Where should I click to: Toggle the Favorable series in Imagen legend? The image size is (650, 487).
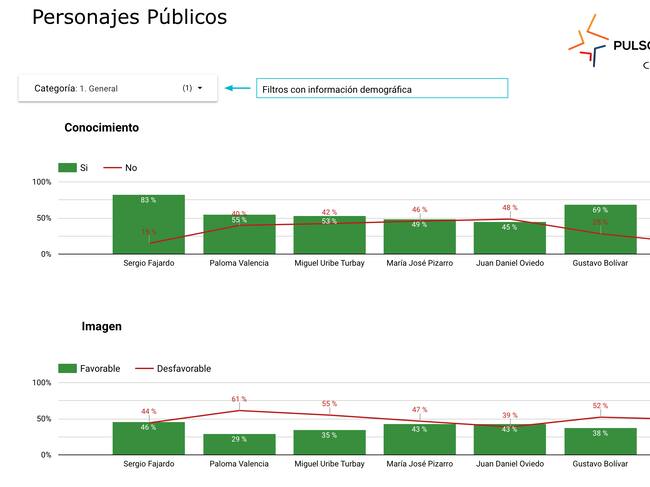coord(89,369)
